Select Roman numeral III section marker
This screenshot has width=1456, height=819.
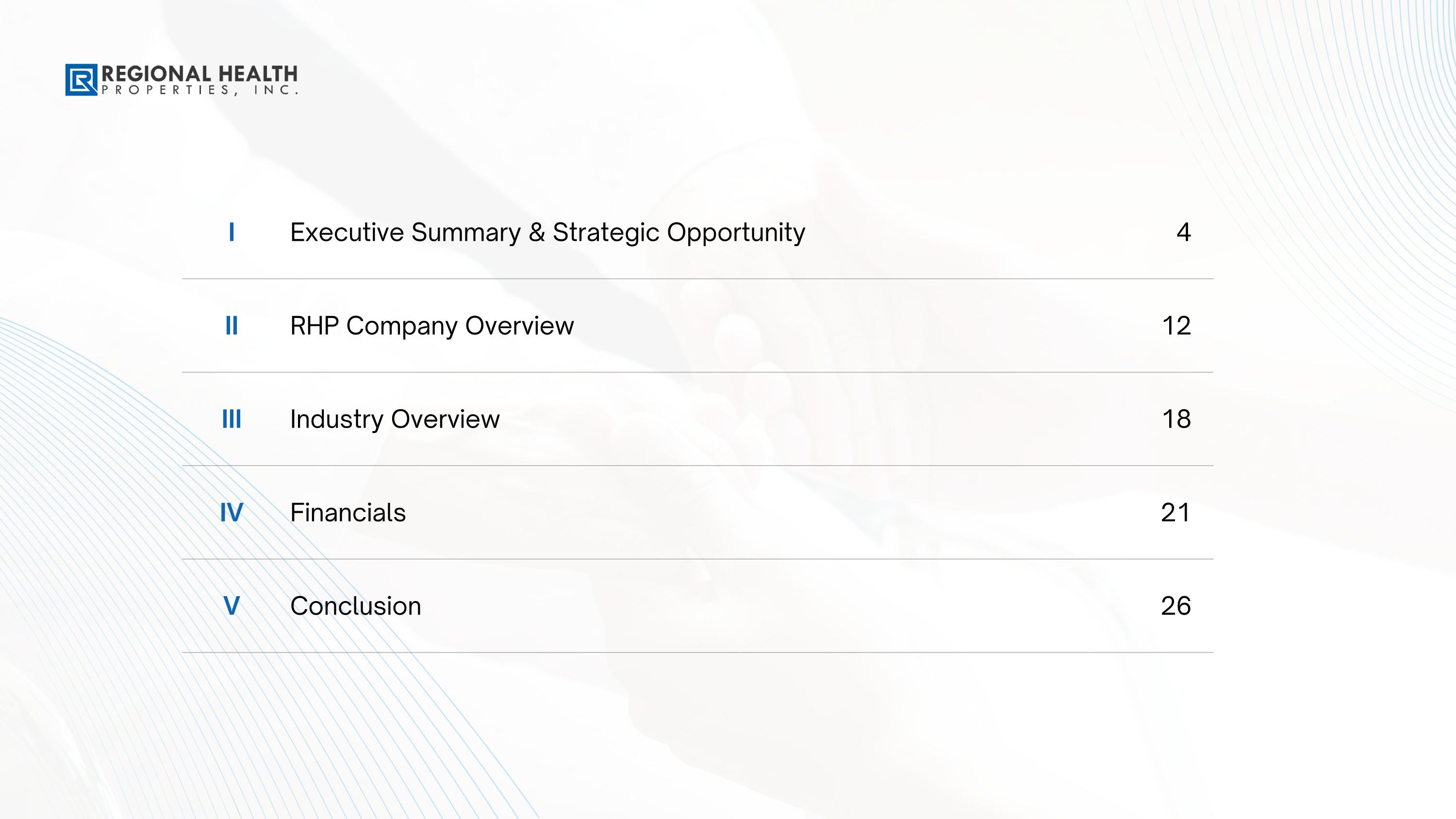click(x=231, y=419)
